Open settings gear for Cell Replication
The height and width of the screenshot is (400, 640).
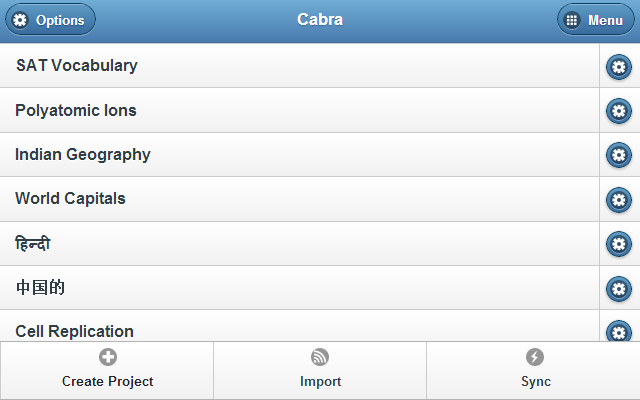pos(619,330)
